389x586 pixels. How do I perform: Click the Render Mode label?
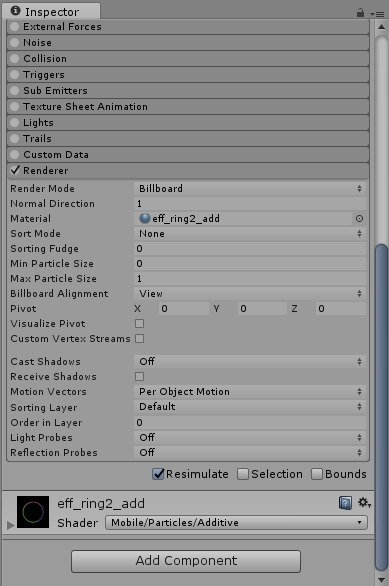click(42, 188)
